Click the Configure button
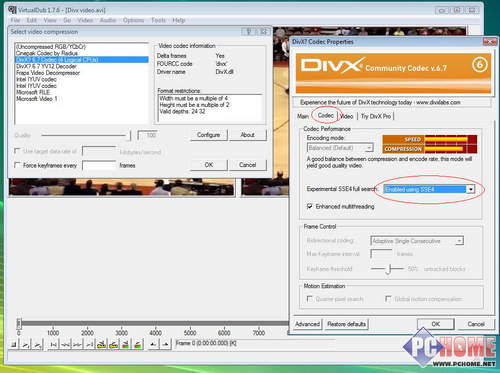The height and width of the screenshot is (373, 500). point(209,135)
